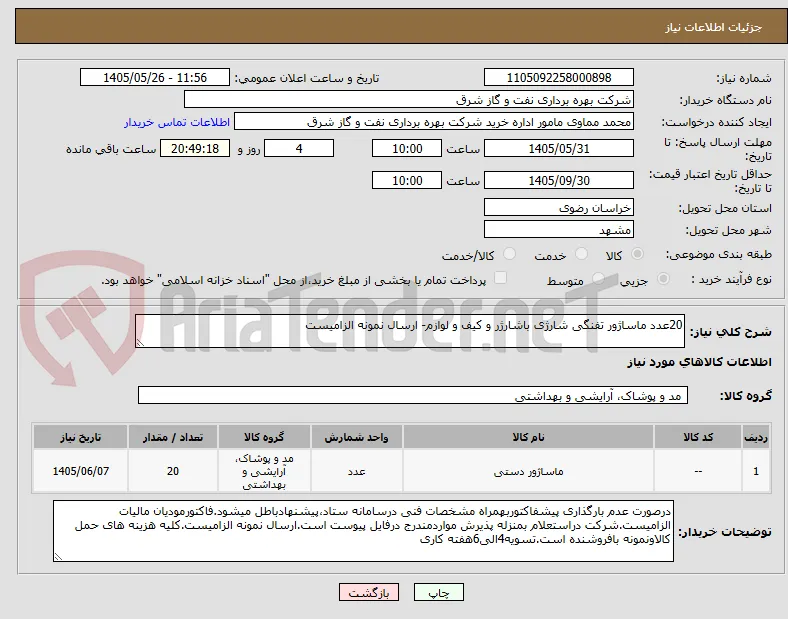Viewport: 788px width, 619px height.
Task: Click the need number field 1105092258000898
Action: pyautogui.click(x=559, y=77)
